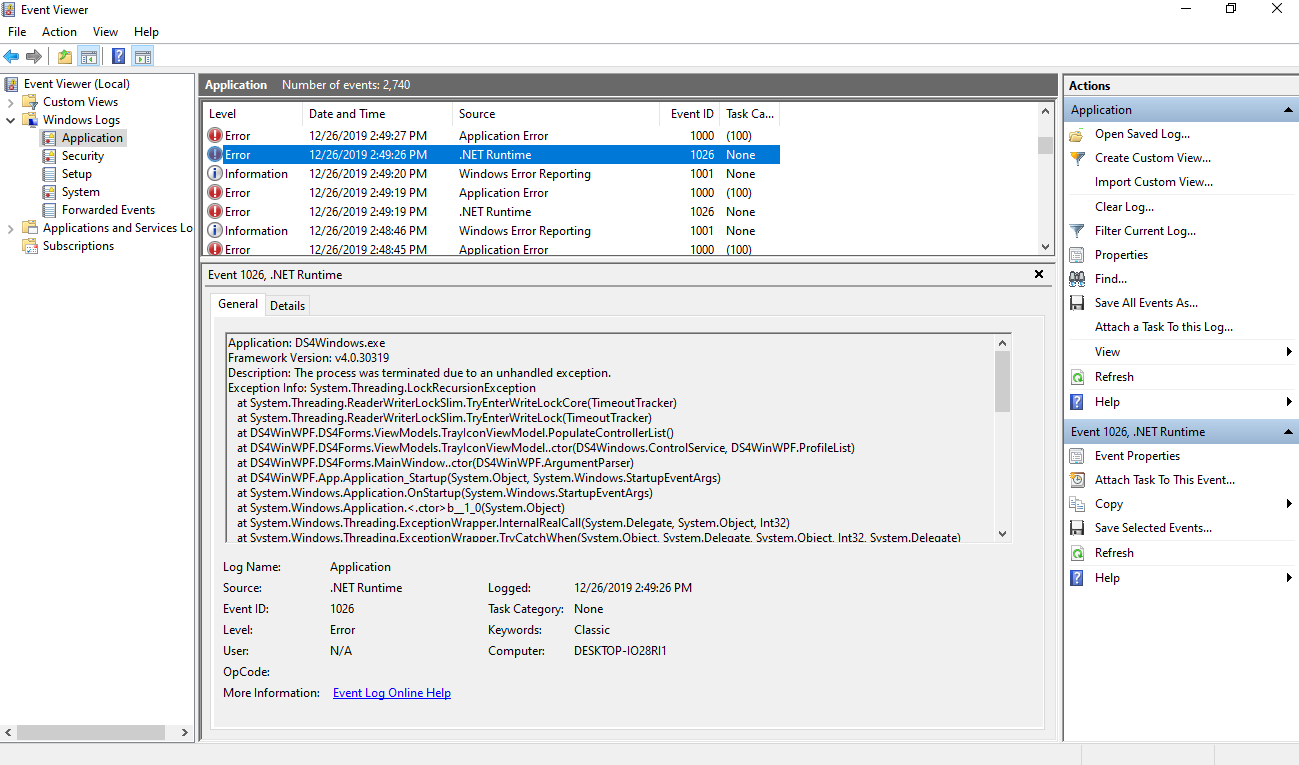The image size is (1299, 765).
Task: Select the Security log in the tree
Action: coord(82,155)
